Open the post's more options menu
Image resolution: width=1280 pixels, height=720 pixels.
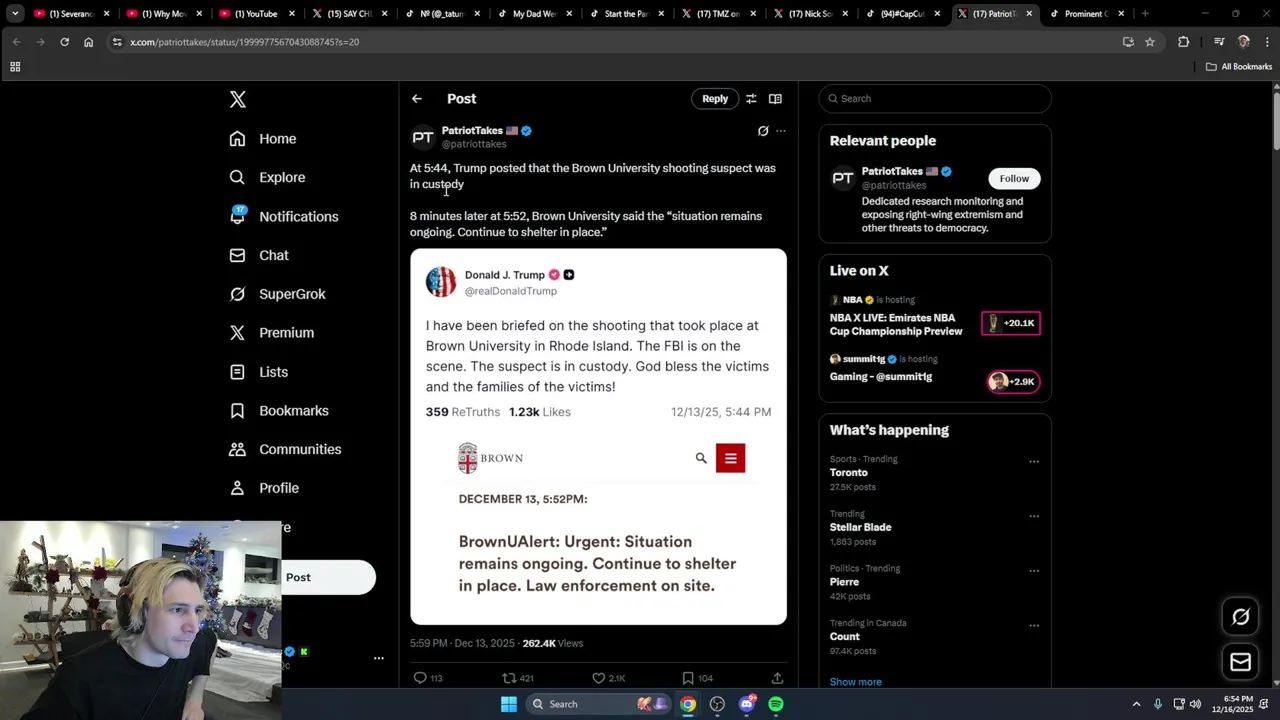pos(781,131)
